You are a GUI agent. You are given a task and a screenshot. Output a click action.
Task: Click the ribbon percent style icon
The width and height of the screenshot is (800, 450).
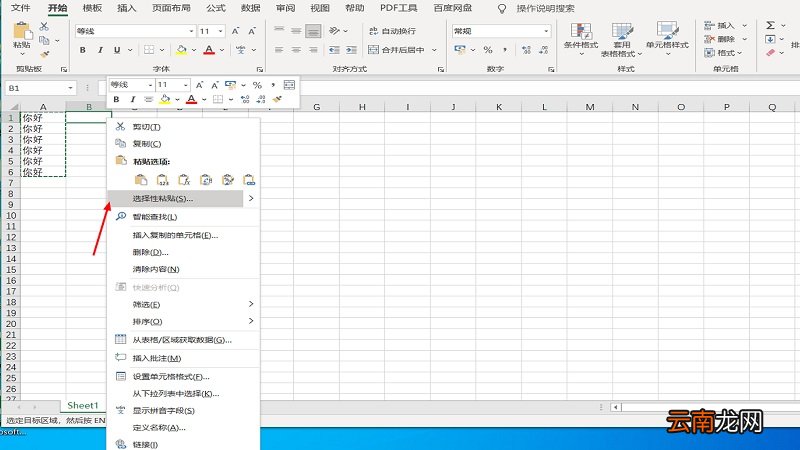pyautogui.click(x=488, y=49)
